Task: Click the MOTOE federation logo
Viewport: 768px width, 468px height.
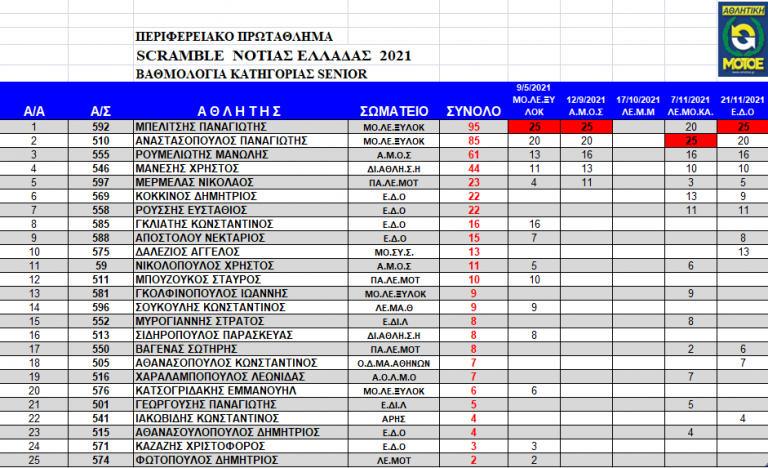Action: pos(743,39)
